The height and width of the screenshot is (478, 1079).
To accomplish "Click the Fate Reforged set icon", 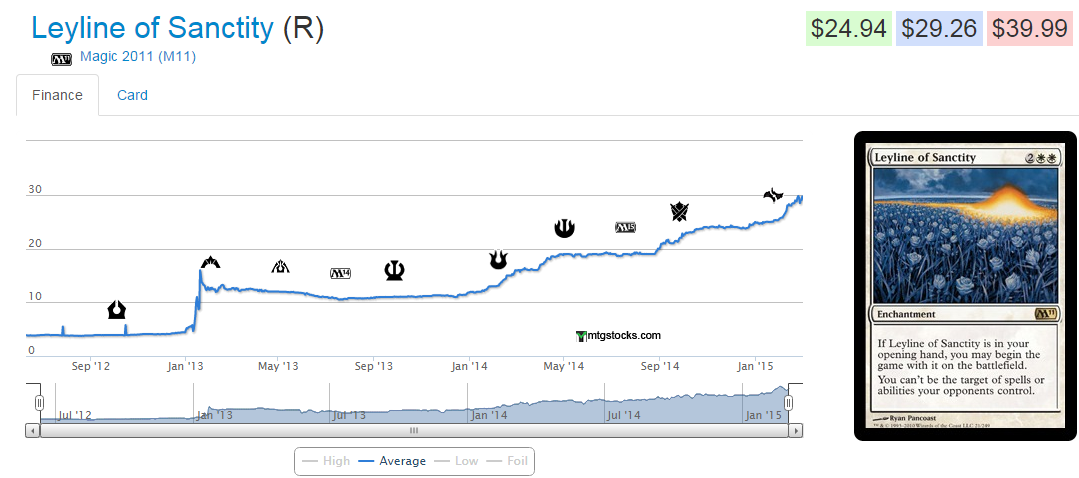I will [x=773, y=195].
